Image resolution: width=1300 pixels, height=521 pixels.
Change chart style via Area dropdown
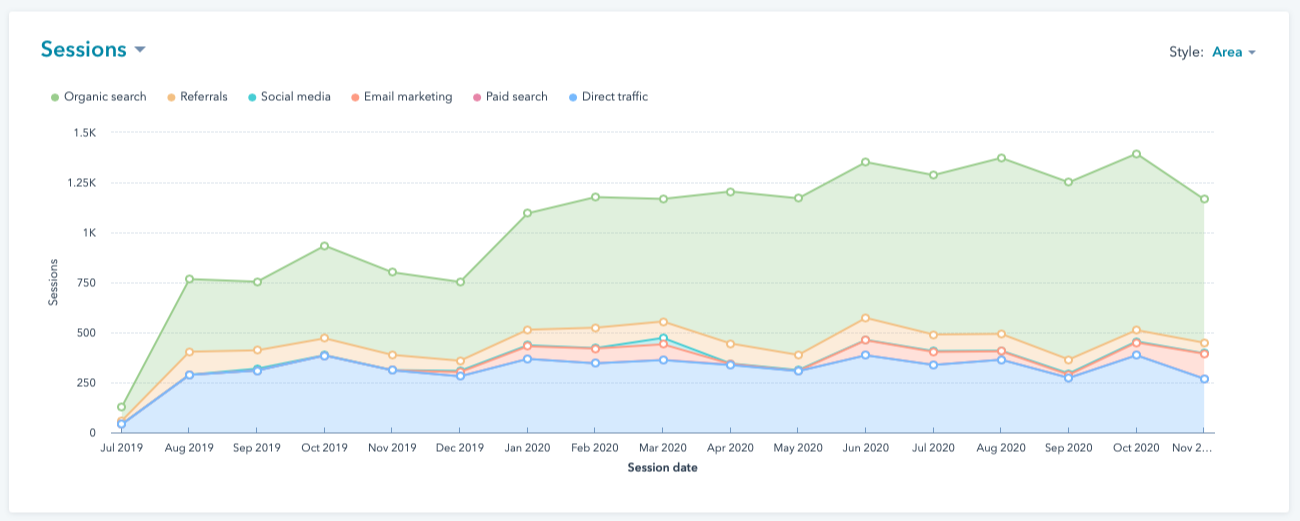pyautogui.click(x=1233, y=52)
